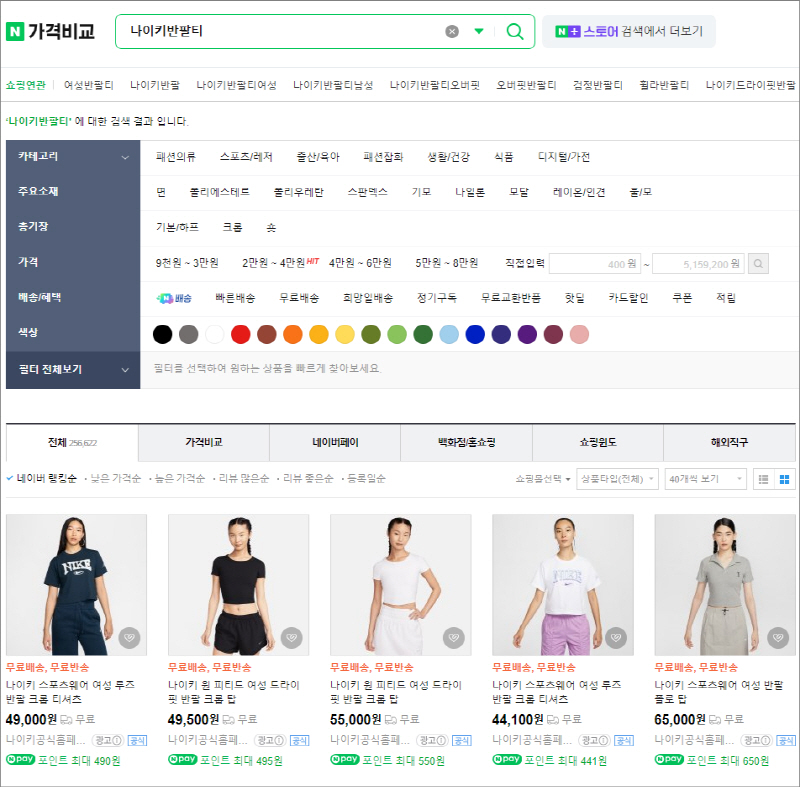800x787 pixels.
Task: Select the N배송 delivery filter icon
Action: 174,298
